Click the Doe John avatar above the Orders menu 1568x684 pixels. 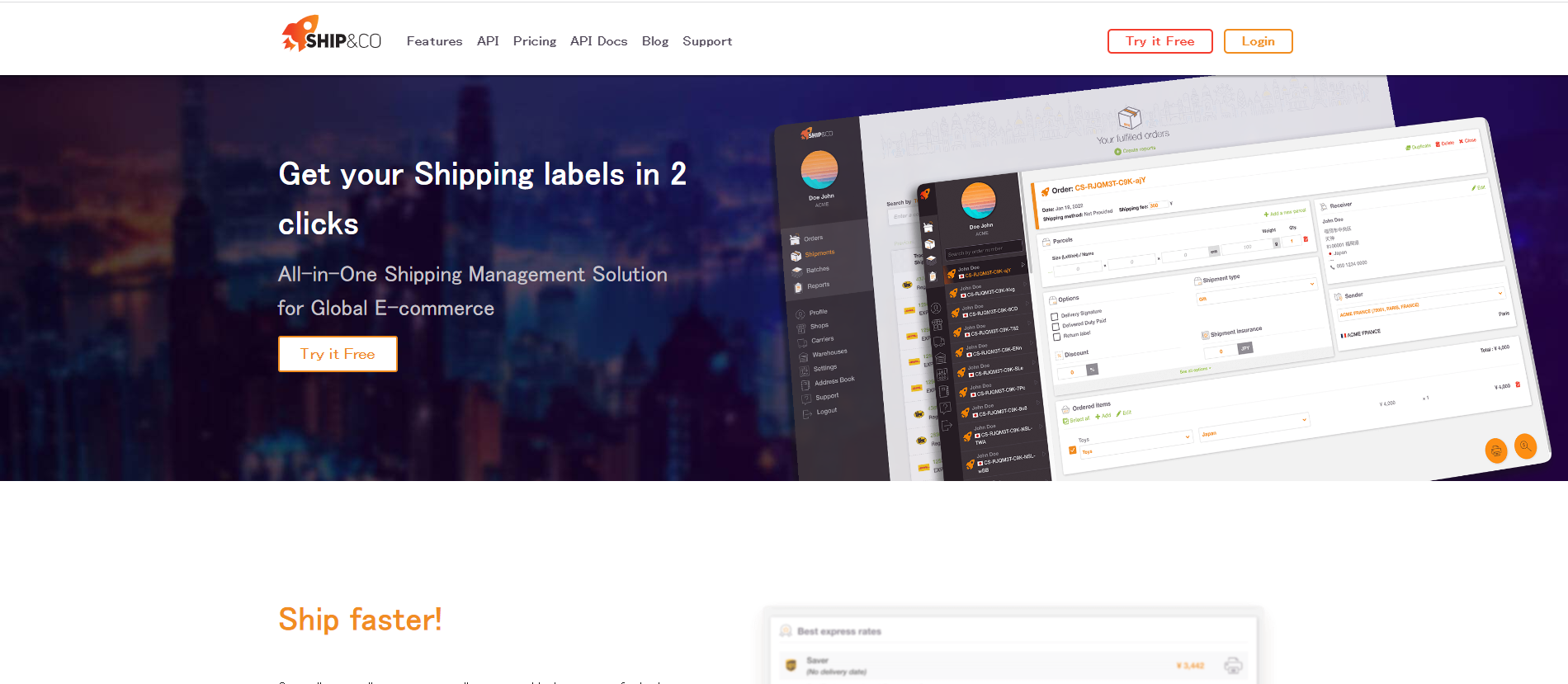[819, 170]
